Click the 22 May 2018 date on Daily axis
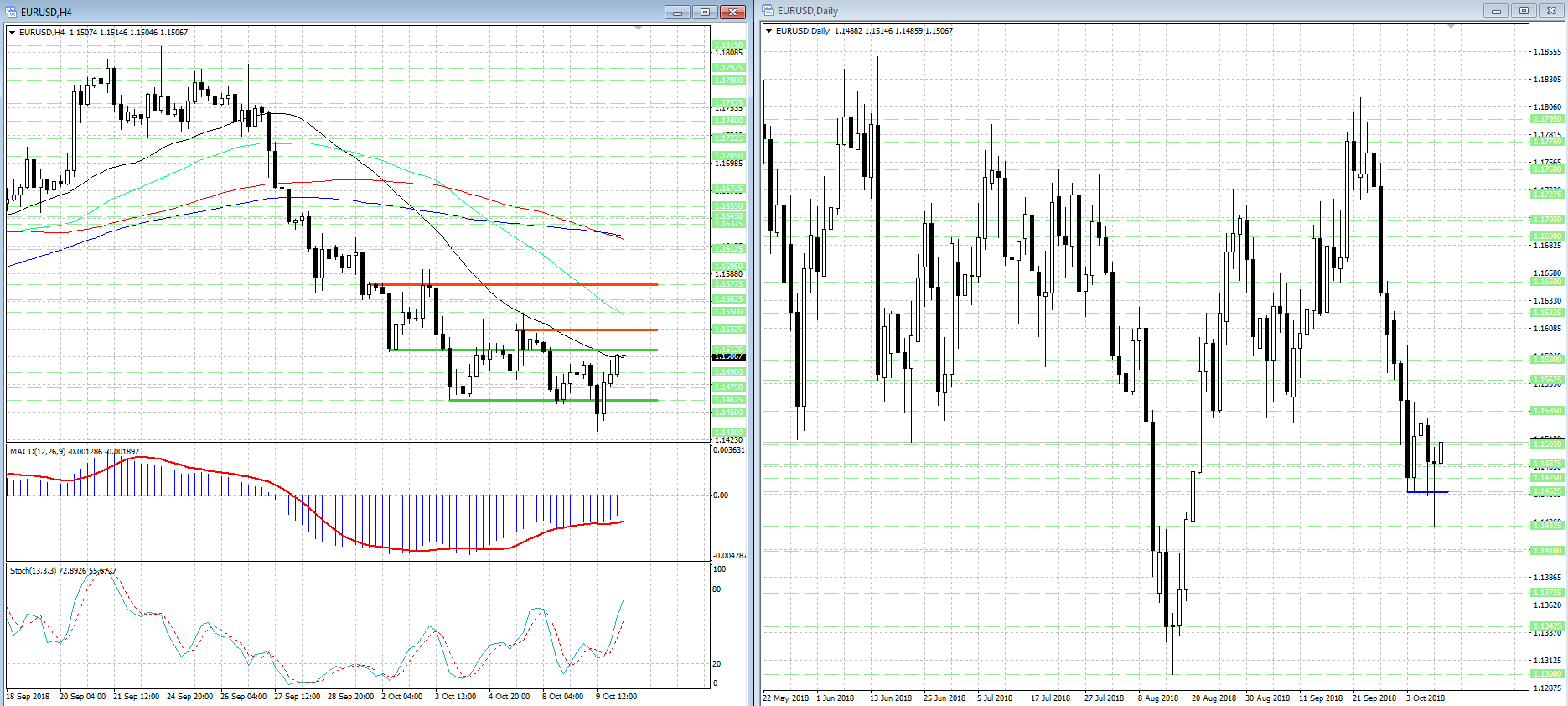 pos(786,698)
